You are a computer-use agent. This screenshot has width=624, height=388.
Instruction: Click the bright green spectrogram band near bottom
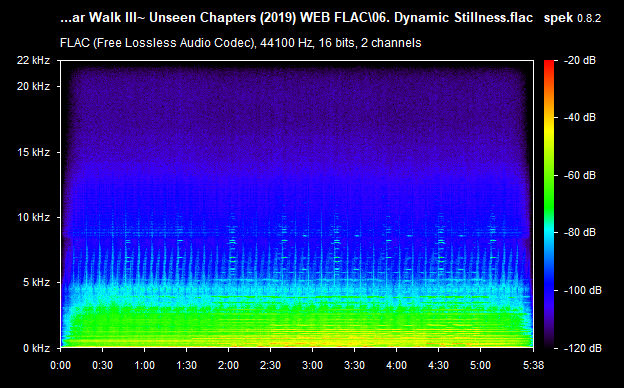click(x=297, y=326)
